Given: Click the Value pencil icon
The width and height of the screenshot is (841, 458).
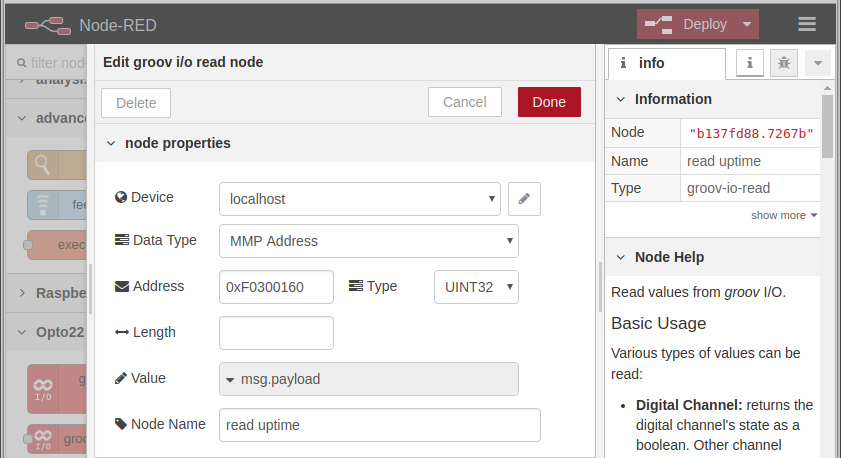Looking at the screenshot, I should coord(121,378).
